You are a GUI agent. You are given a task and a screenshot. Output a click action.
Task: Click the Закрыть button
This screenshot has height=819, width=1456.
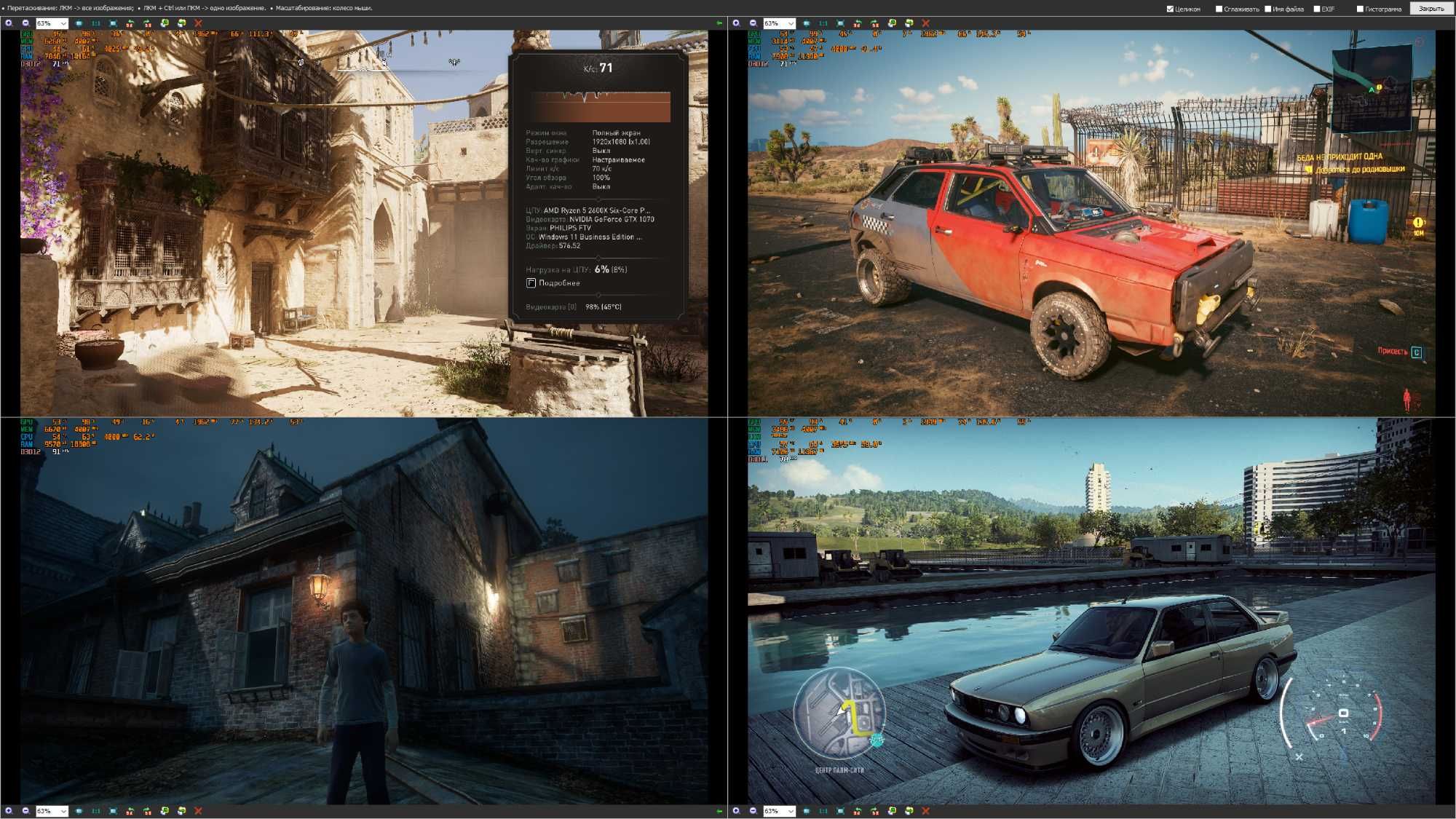[1431, 9]
